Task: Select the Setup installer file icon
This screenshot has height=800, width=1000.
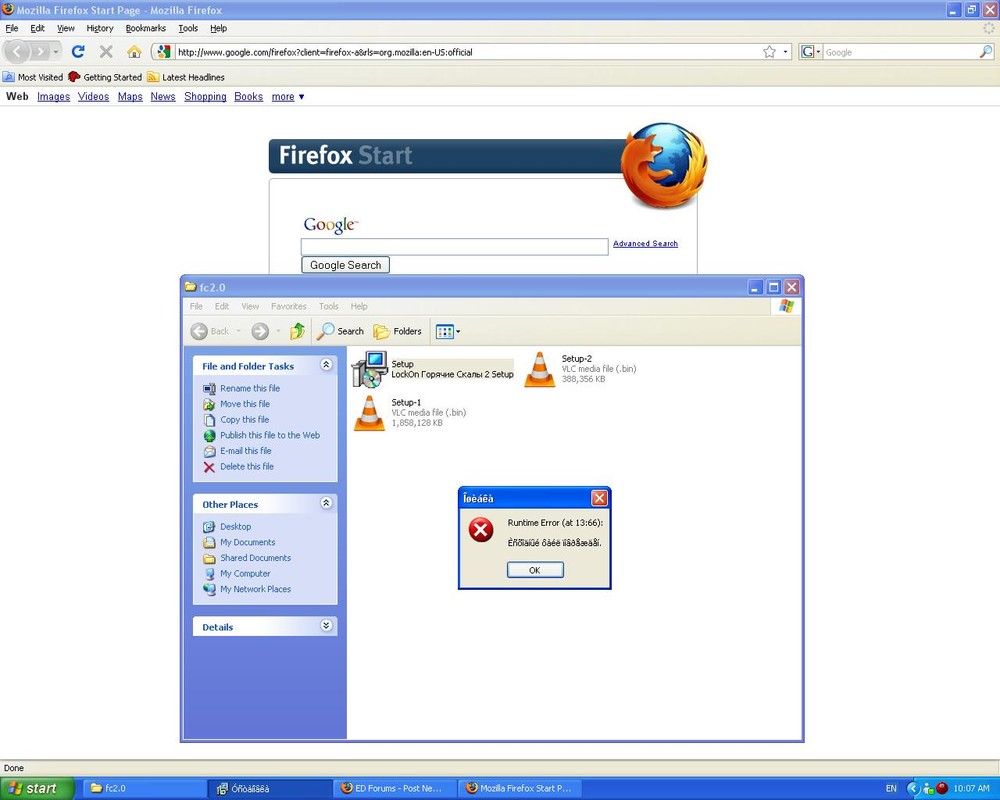Action: pyautogui.click(x=369, y=369)
